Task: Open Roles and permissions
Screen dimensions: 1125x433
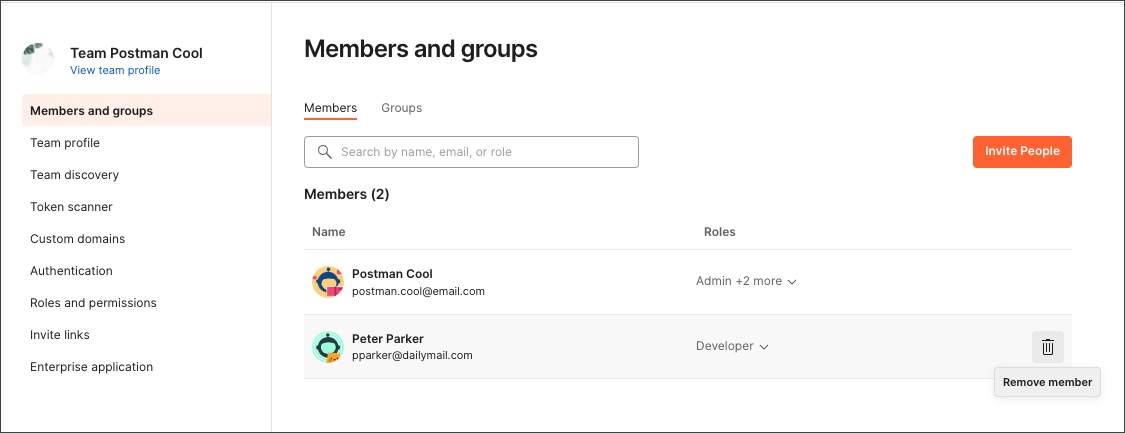Action: point(93,303)
